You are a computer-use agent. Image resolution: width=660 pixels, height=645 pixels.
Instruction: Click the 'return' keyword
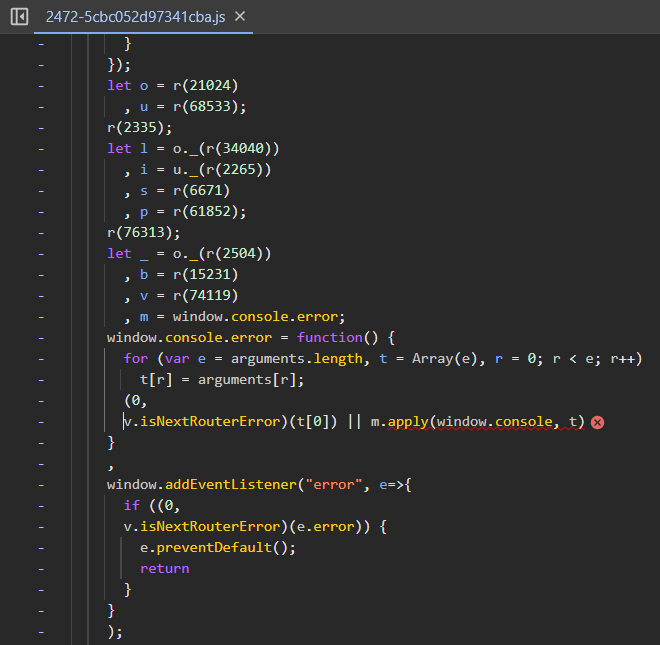[x=165, y=569]
